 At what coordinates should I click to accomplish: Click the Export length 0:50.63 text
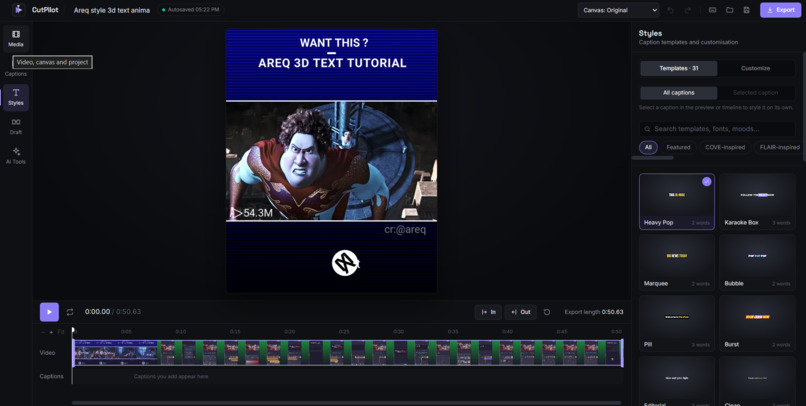click(x=594, y=312)
